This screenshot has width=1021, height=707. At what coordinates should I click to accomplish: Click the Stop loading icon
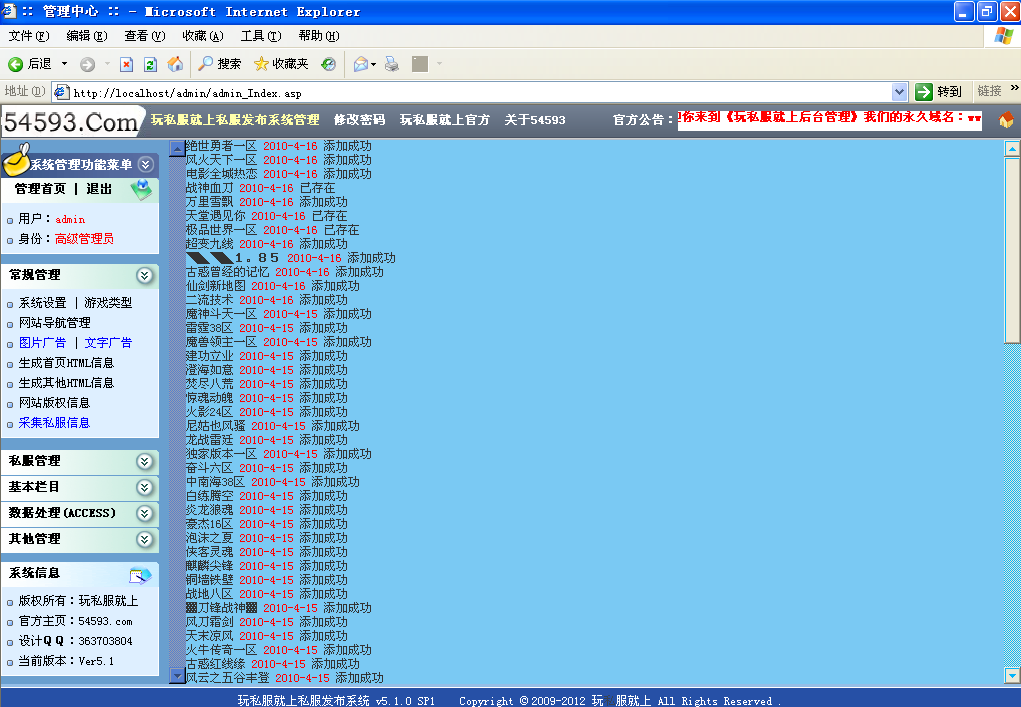pos(126,64)
